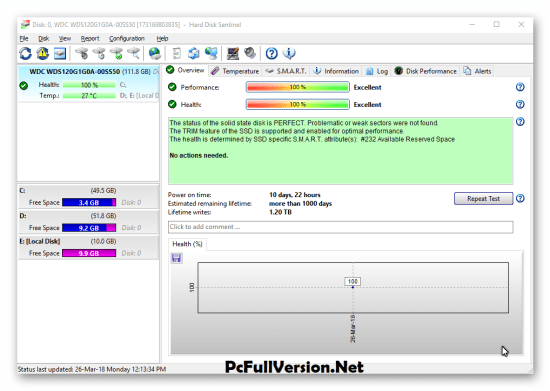Select the D: partition row (51.8 GB)
Screen dimensions: 550x391
[x=88, y=222]
